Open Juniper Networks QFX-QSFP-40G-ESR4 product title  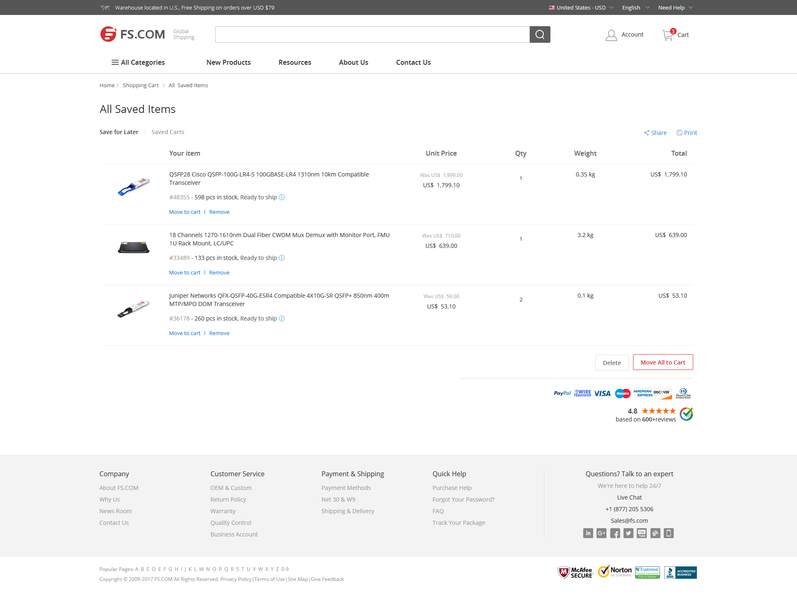pyautogui.click(x=279, y=300)
